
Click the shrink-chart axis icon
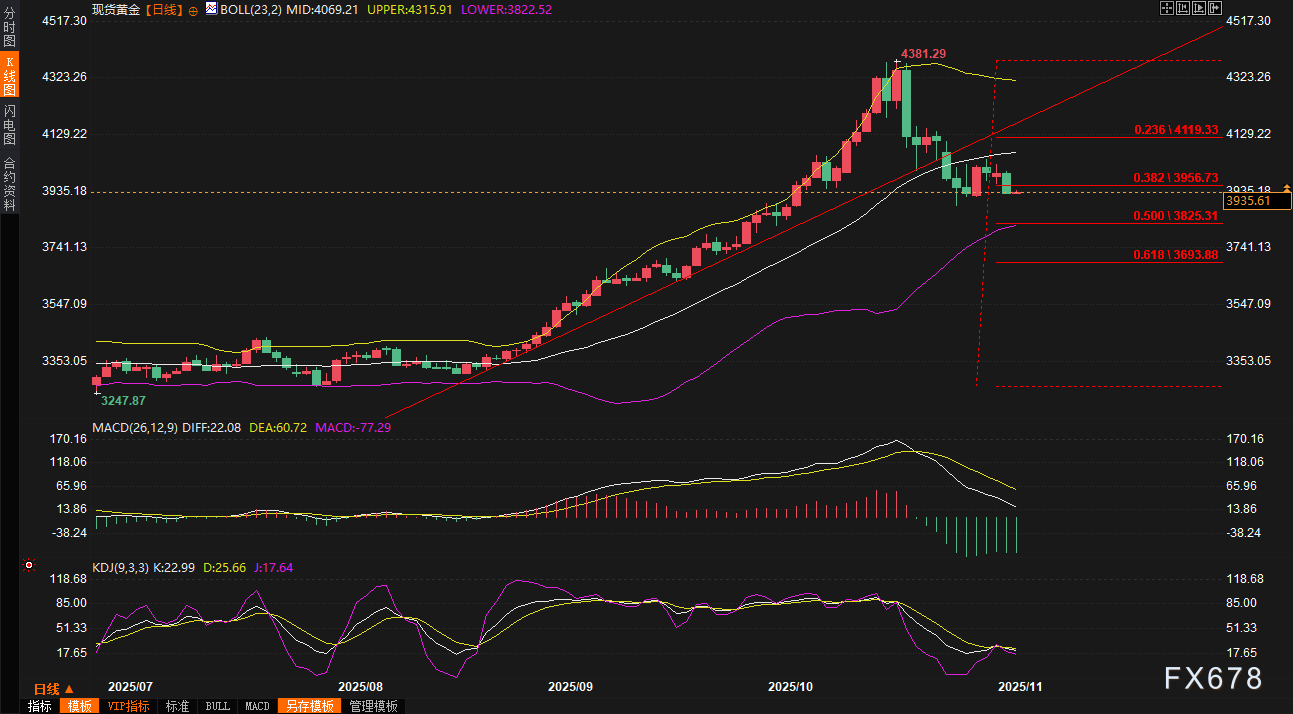pyautogui.click(x=1185, y=9)
